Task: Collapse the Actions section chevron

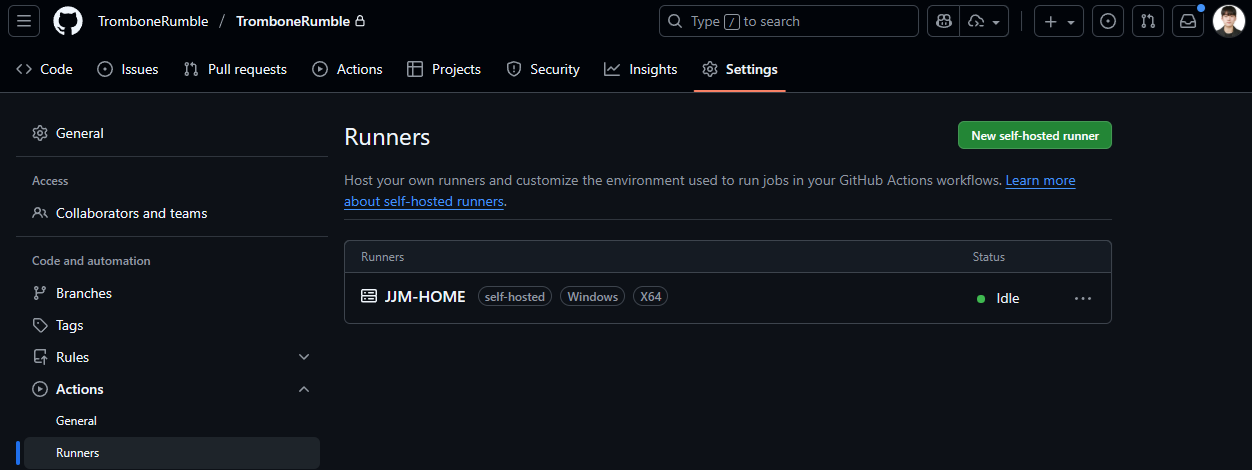Action: coord(304,389)
